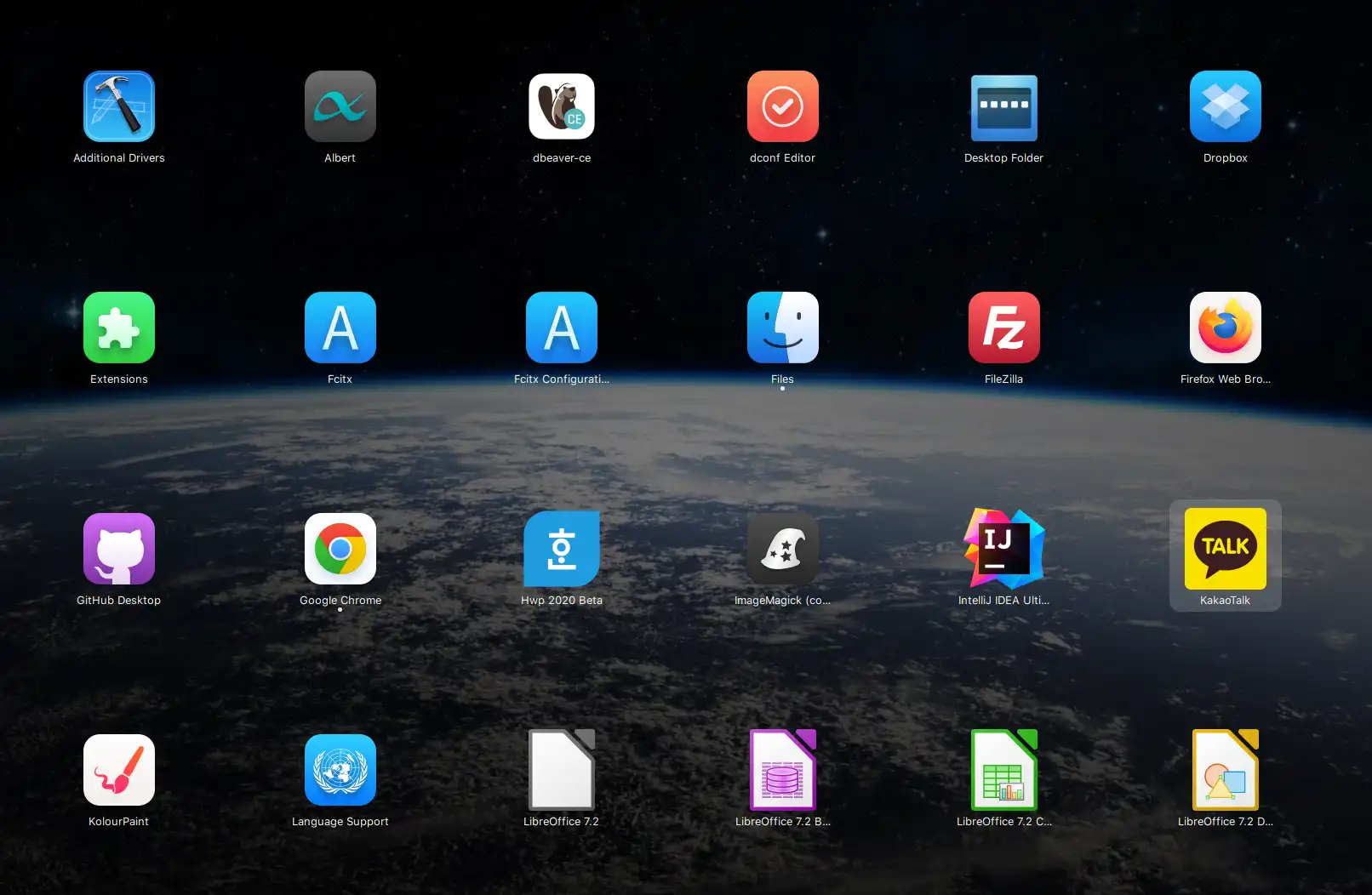Launch the Fcitx input method icon
Viewport: 1372px width, 895px height.
coord(340,328)
